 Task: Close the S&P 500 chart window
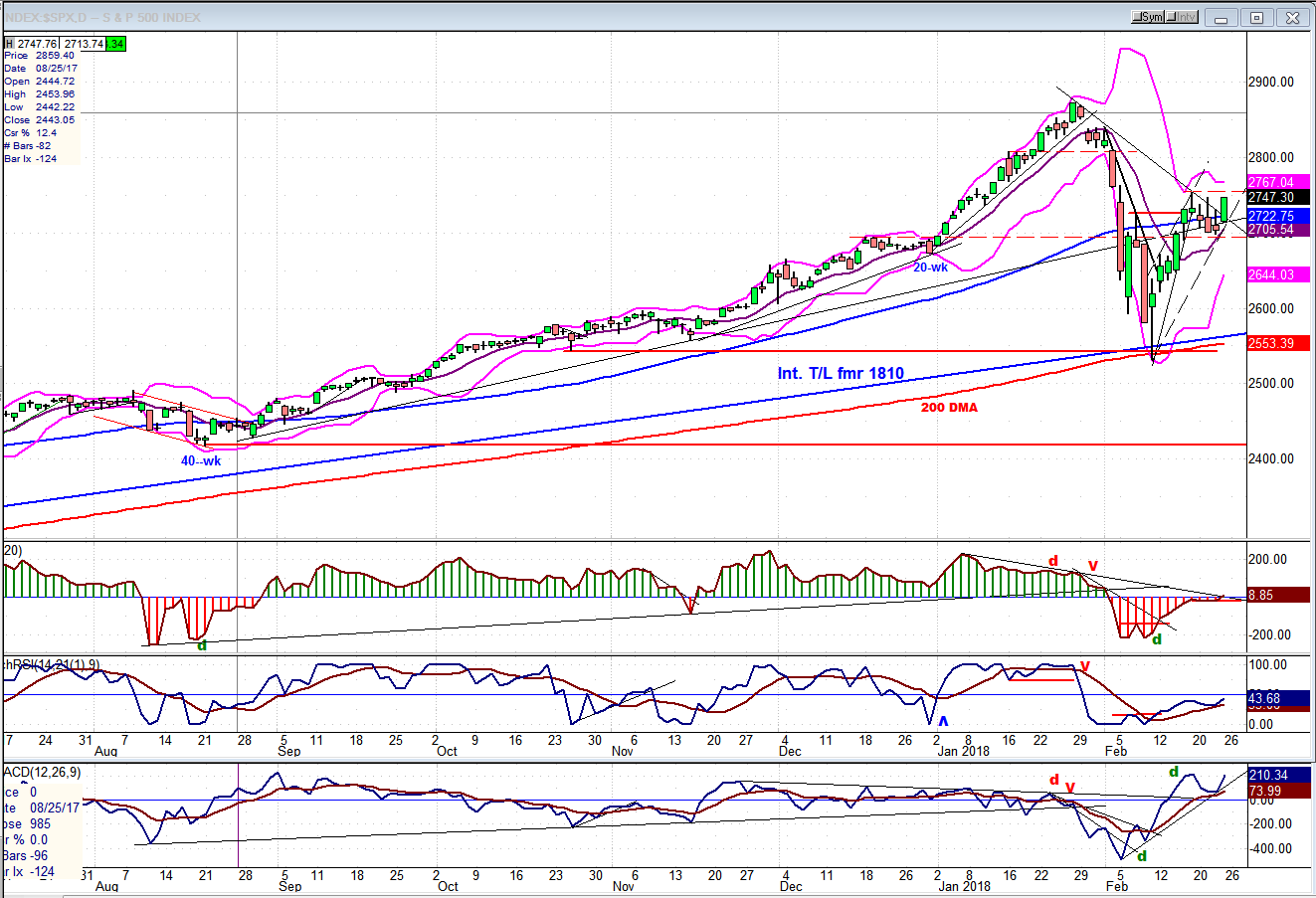[x=1292, y=17]
